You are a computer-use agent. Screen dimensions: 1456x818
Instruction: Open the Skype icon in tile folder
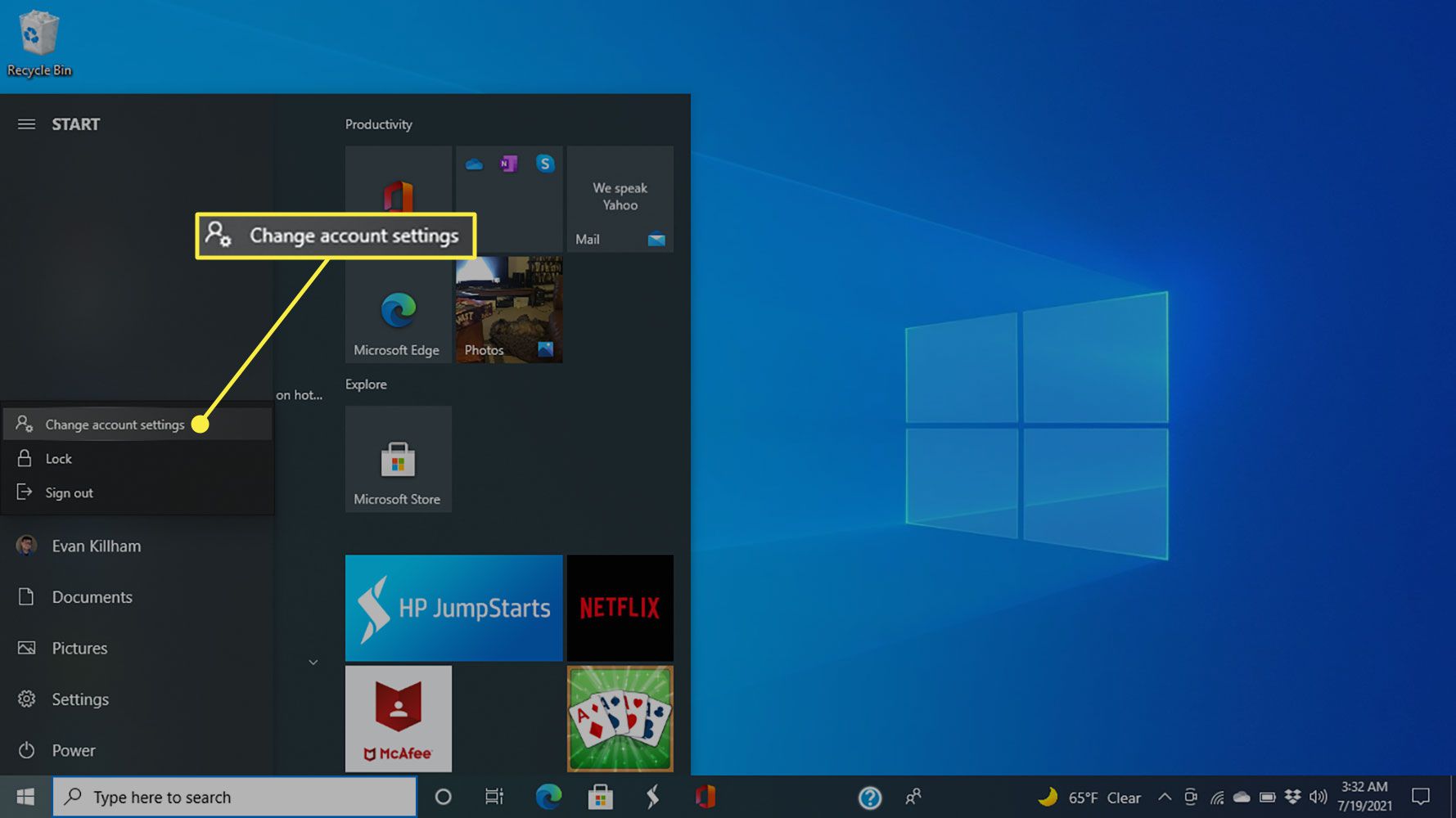[544, 164]
